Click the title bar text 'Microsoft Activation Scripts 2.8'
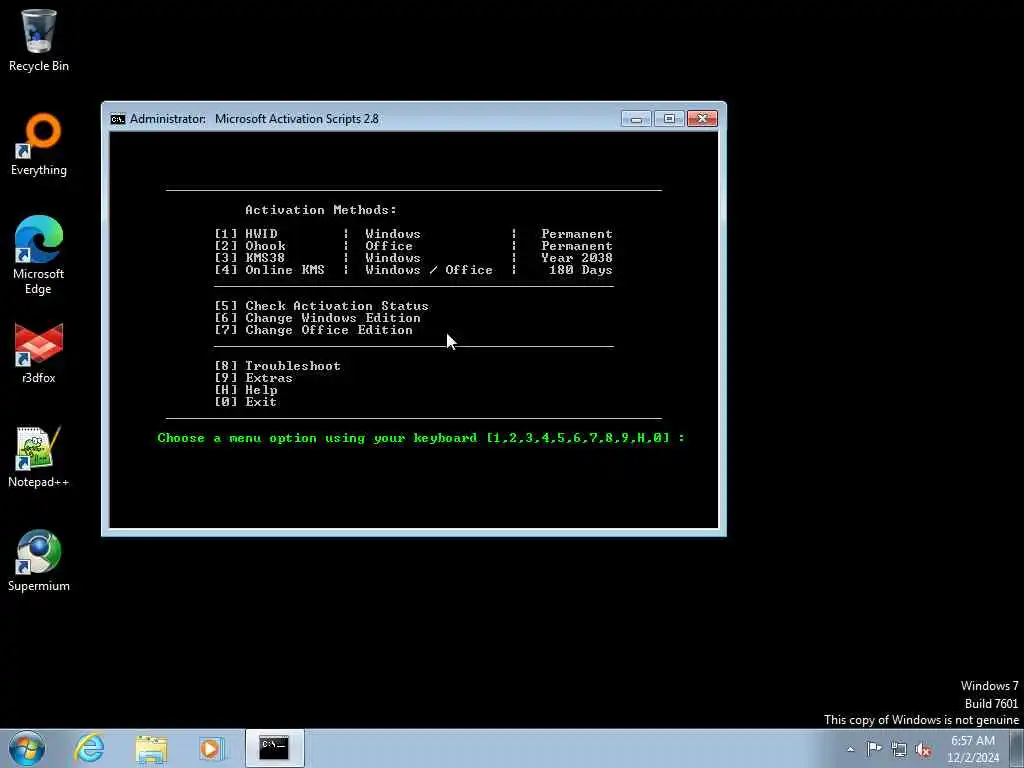This screenshot has height=768, width=1024. (296, 119)
